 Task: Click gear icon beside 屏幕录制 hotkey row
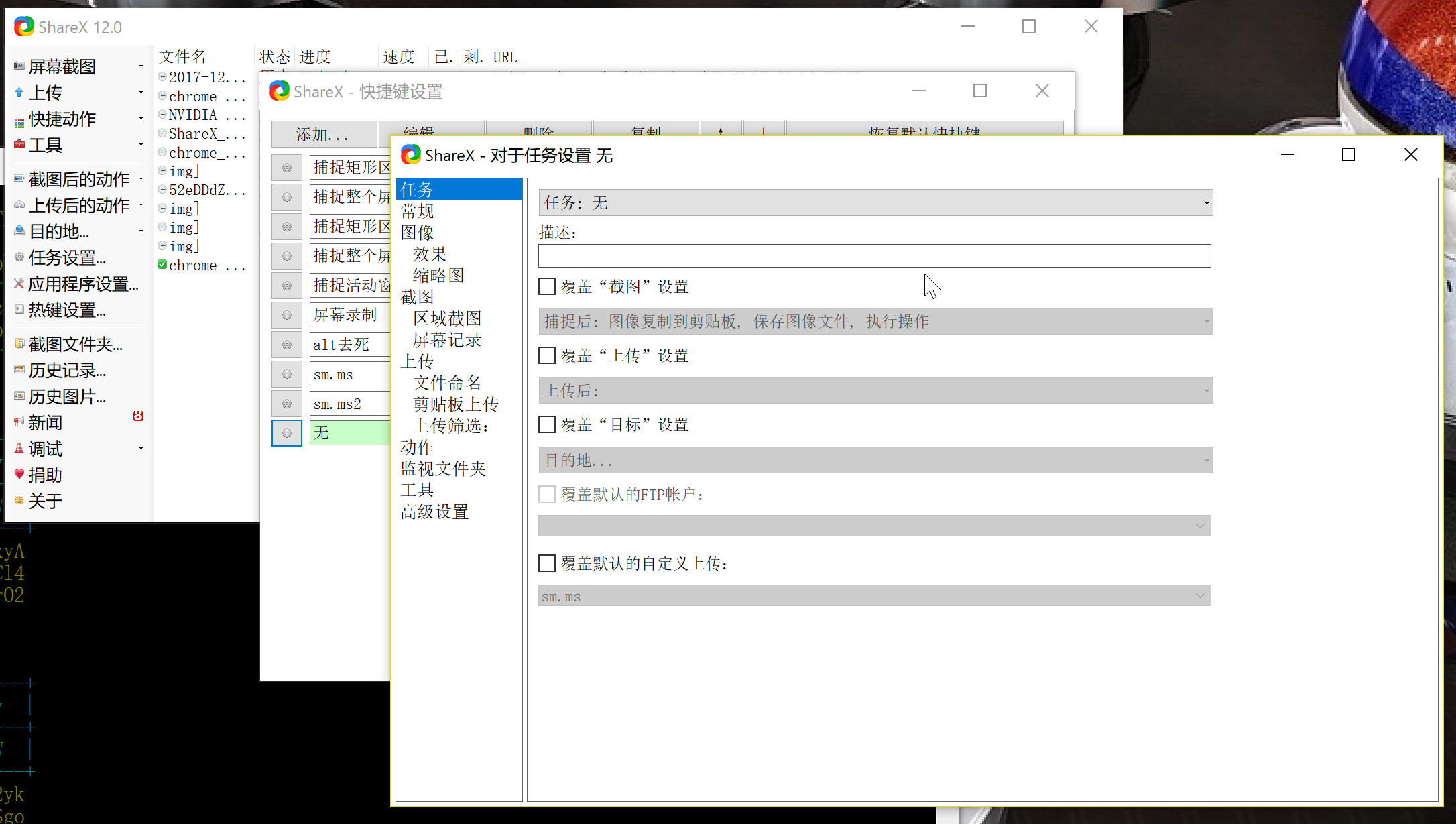point(287,315)
